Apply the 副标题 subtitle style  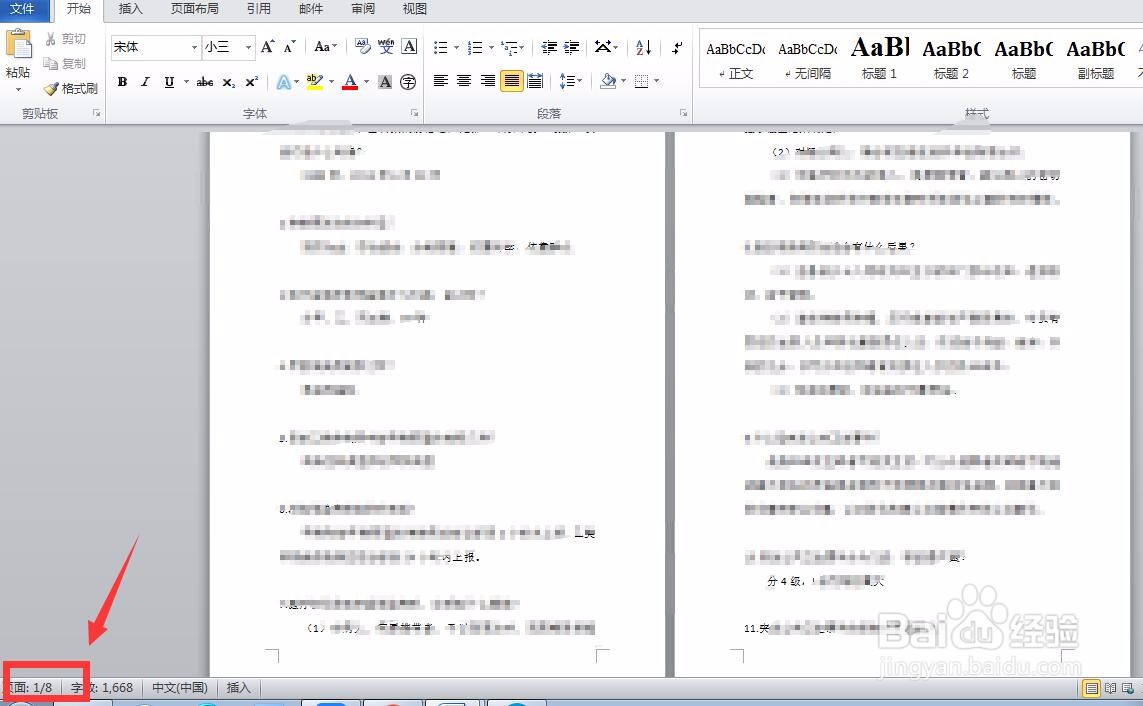pyautogui.click(x=1096, y=60)
